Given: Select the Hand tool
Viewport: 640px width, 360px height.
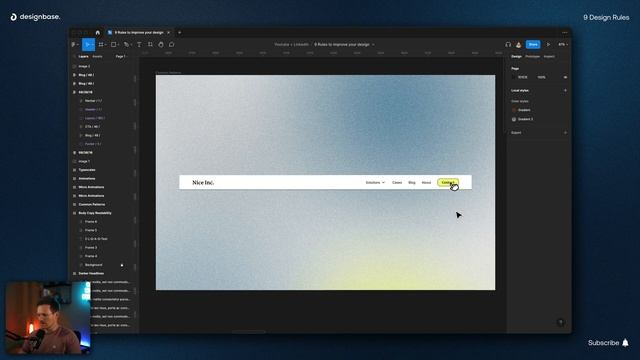Looking at the screenshot, I should tap(161, 44).
